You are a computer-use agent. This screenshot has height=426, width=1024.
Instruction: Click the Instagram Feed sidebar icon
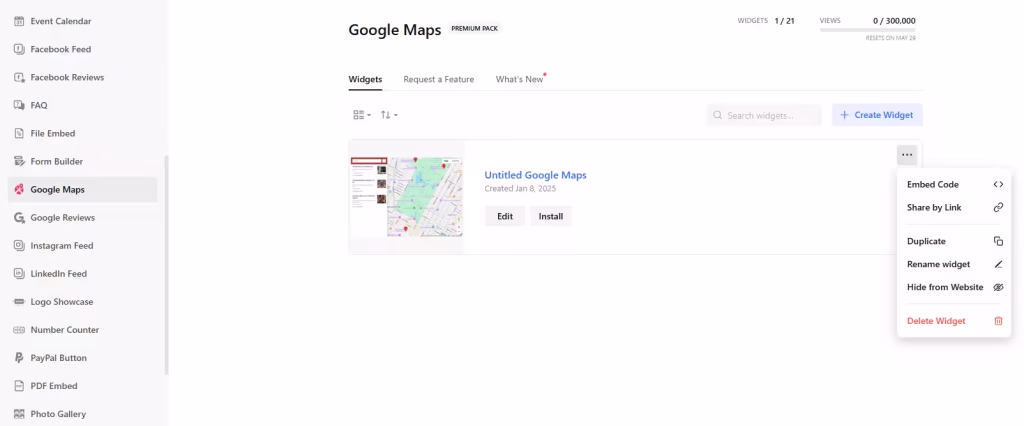coord(20,246)
